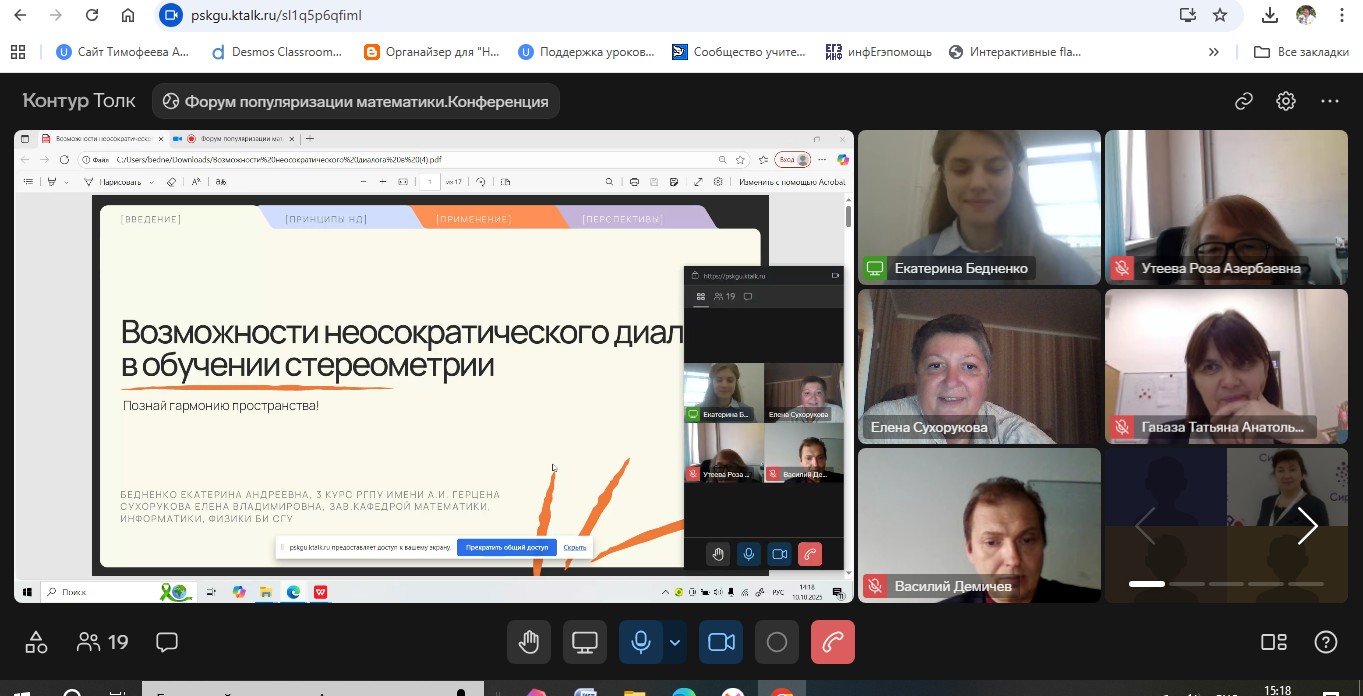Open the three-dot more options menu

(1329, 101)
